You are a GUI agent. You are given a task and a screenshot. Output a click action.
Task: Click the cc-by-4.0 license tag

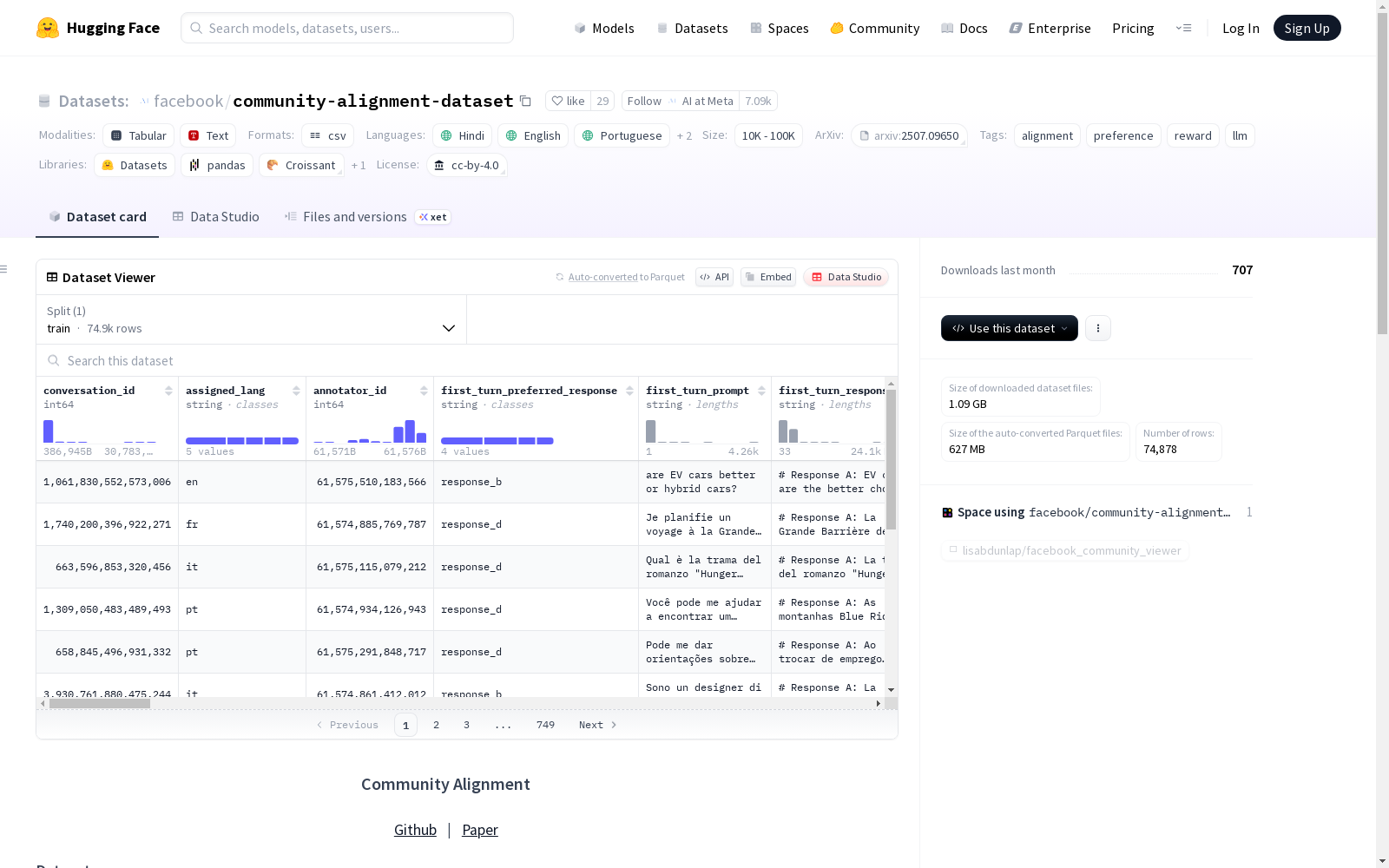[x=467, y=165]
